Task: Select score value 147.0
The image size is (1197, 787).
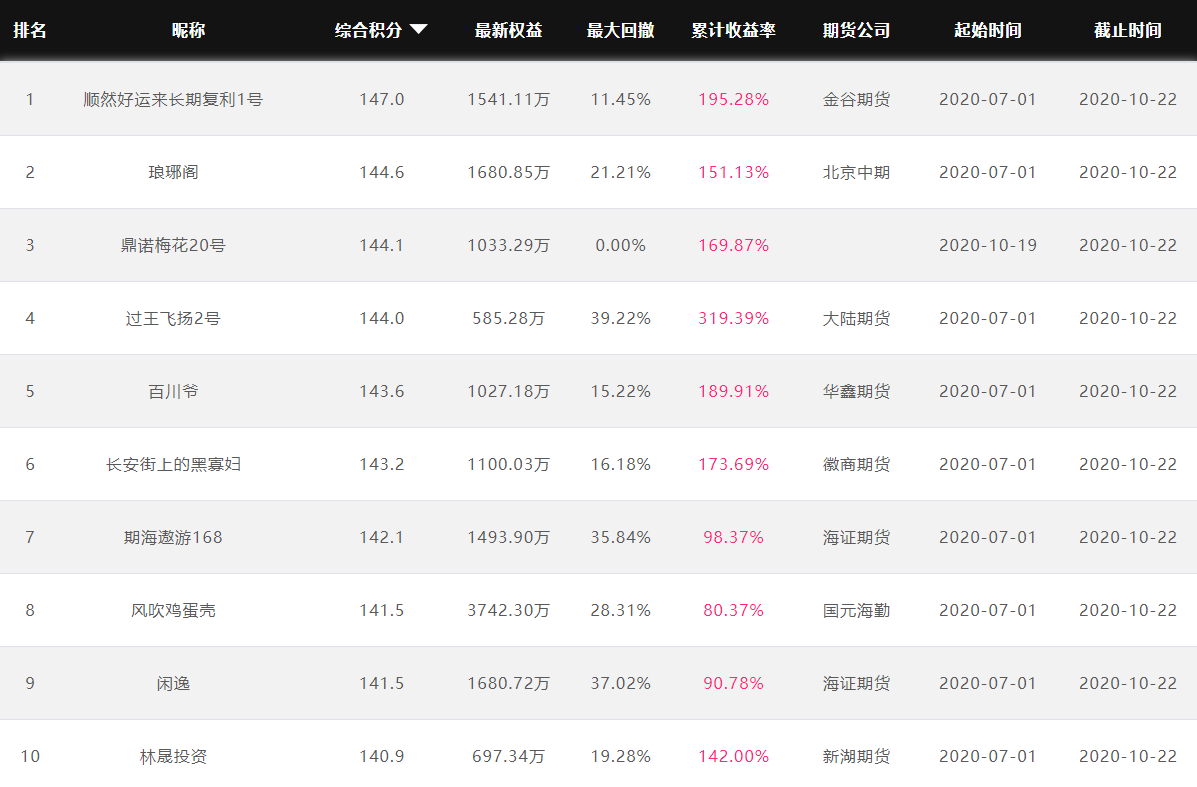Action: point(382,99)
